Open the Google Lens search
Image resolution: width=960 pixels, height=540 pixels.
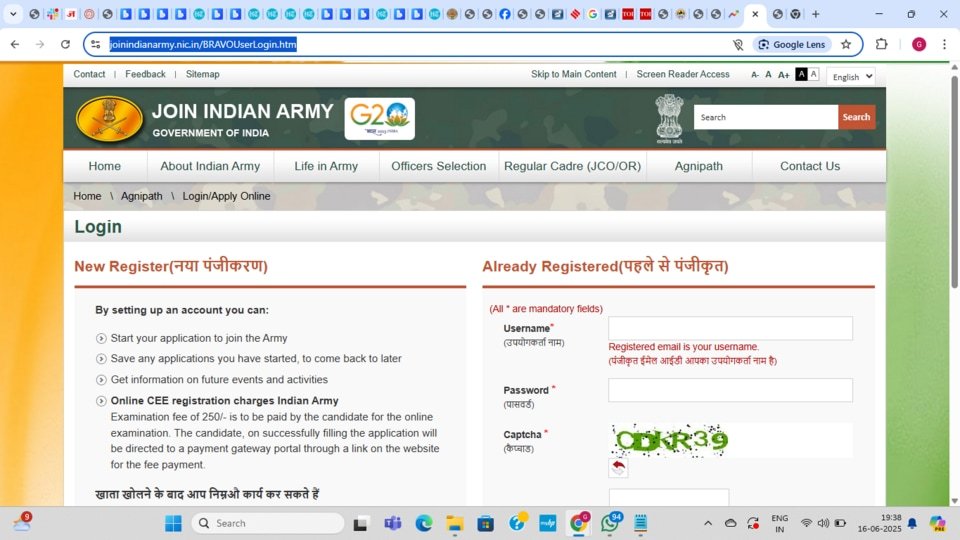(x=790, y=44)
